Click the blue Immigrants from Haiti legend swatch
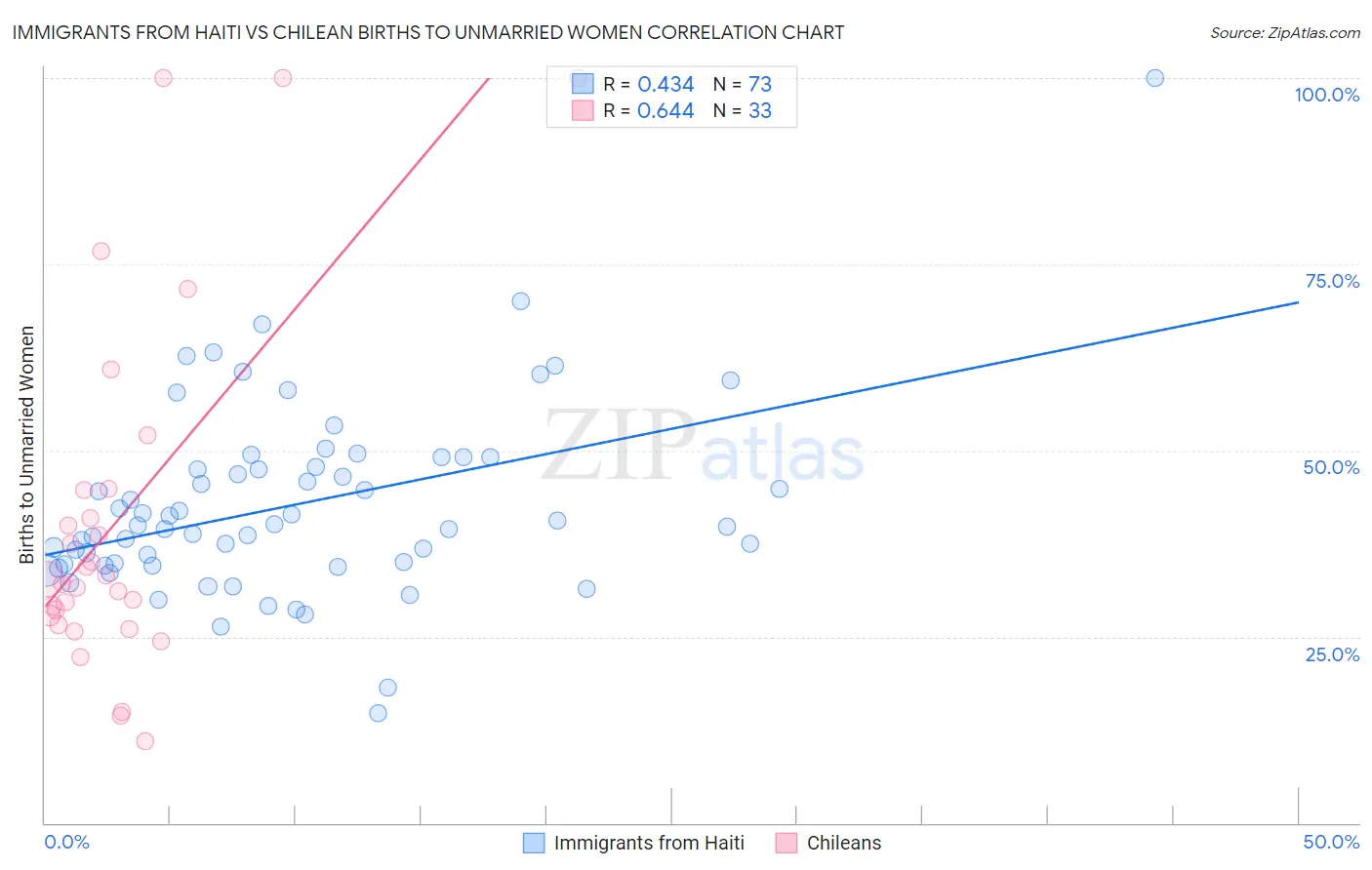This screenshot has width=1372, height=870. point(534,843)
